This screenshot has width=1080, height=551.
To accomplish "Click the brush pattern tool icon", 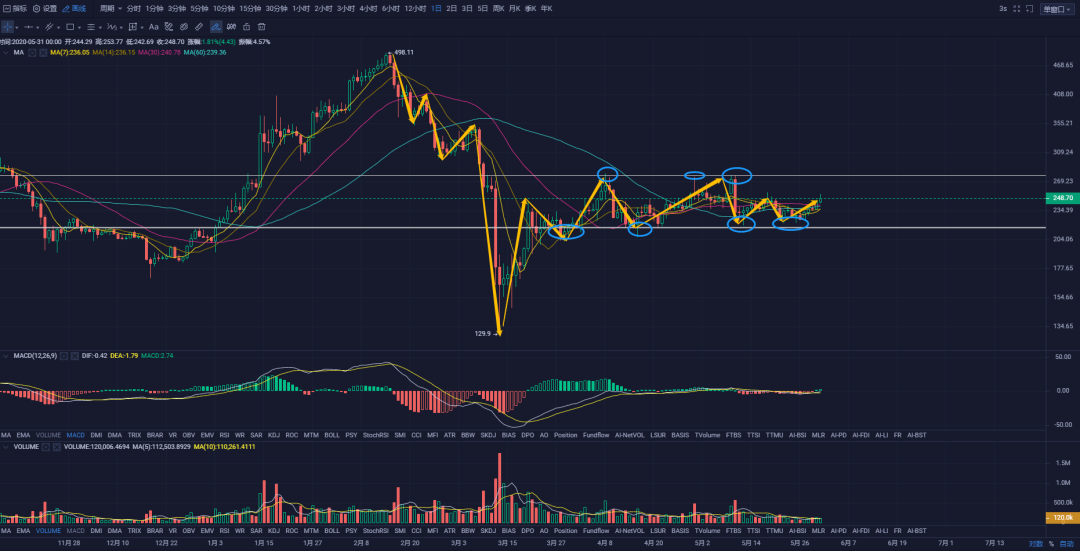I will click(169, 27).
